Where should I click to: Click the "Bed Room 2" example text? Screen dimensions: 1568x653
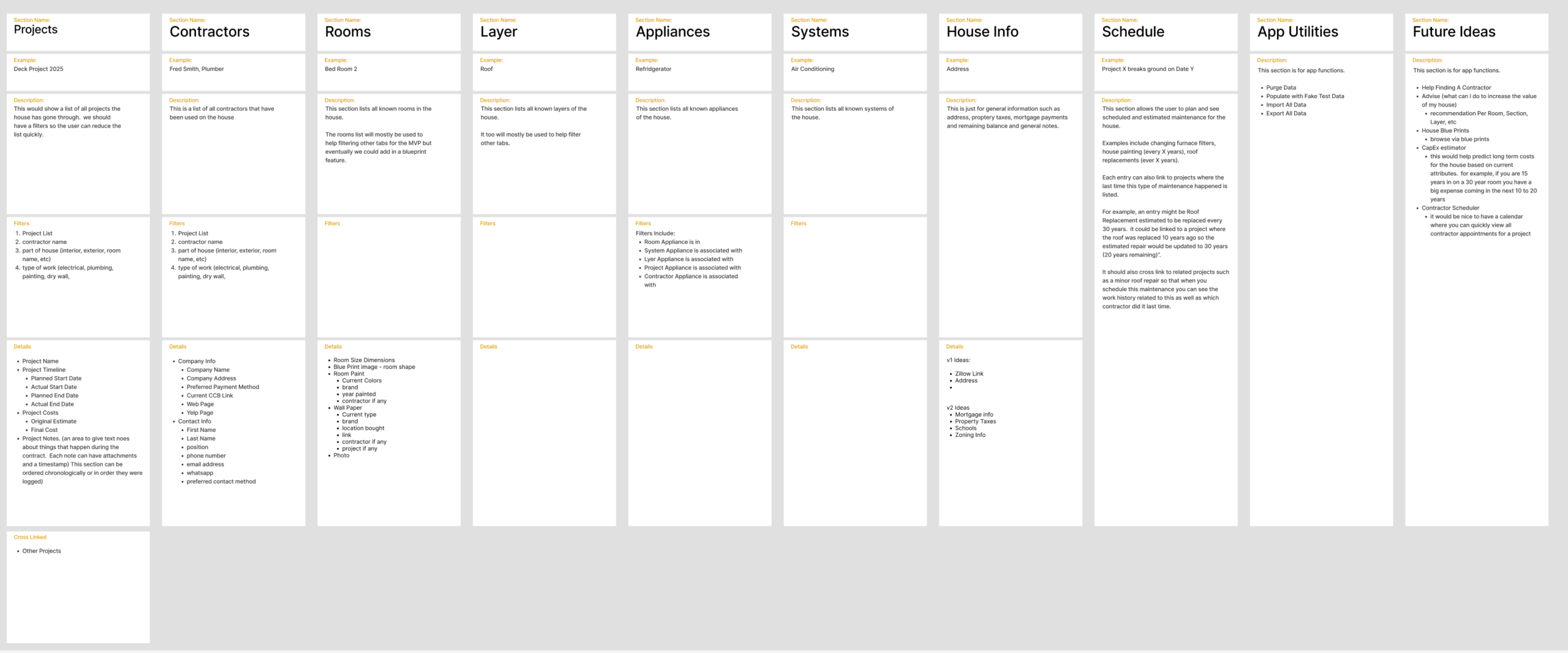click(341, 69)
